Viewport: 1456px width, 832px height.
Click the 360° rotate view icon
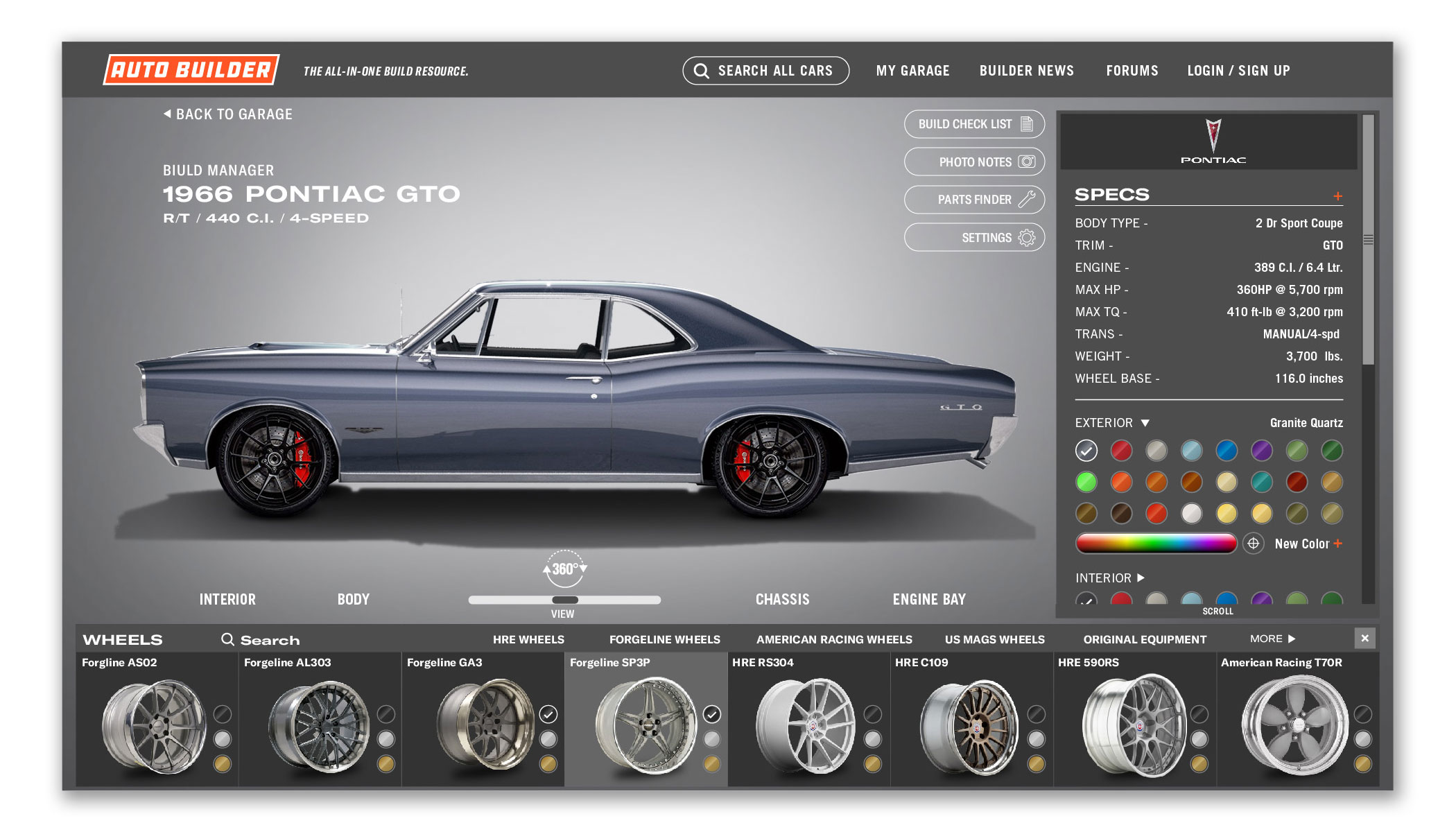[x=564, y=569]
